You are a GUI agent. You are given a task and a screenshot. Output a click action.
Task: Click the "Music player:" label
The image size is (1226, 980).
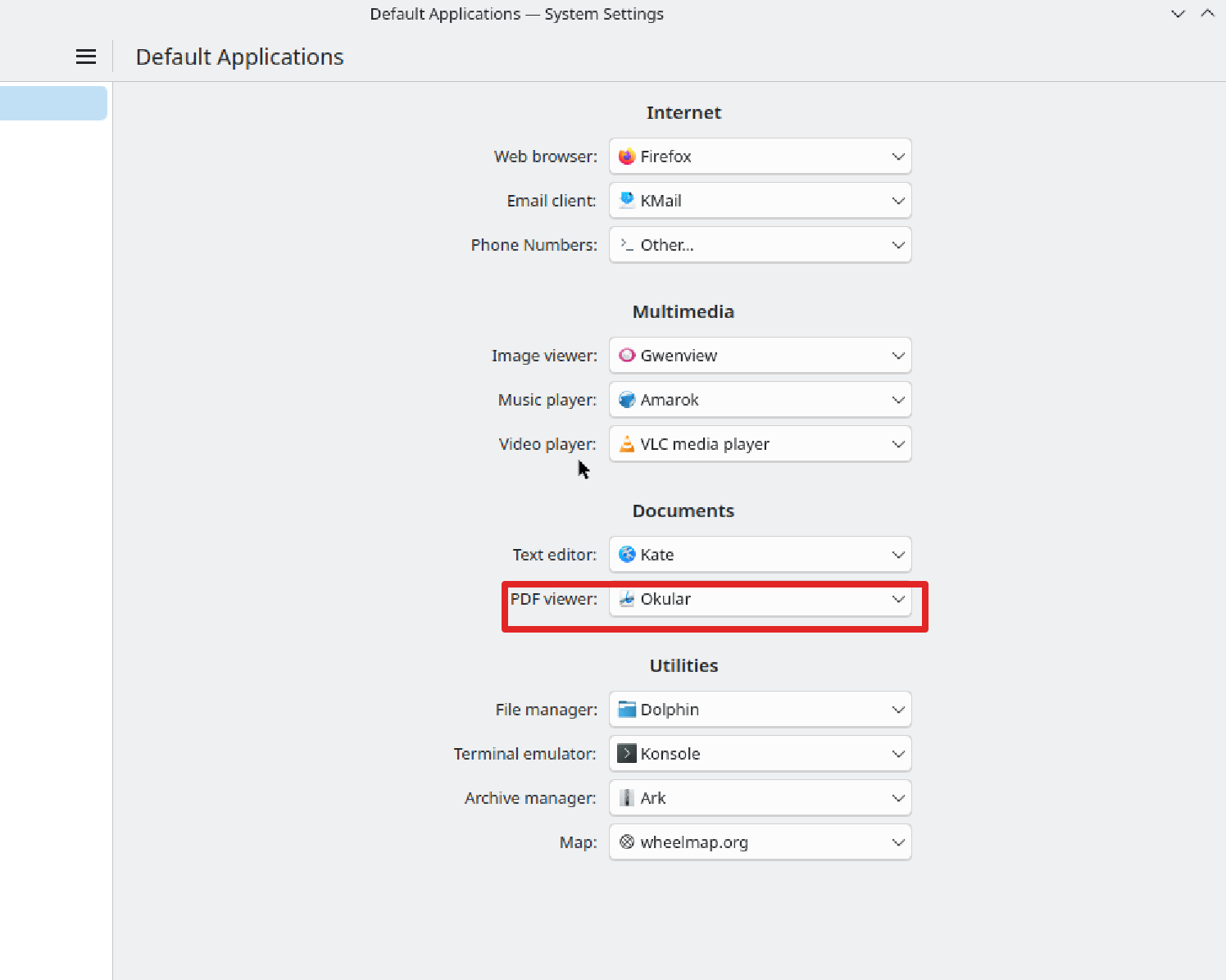tap(547, 400)
